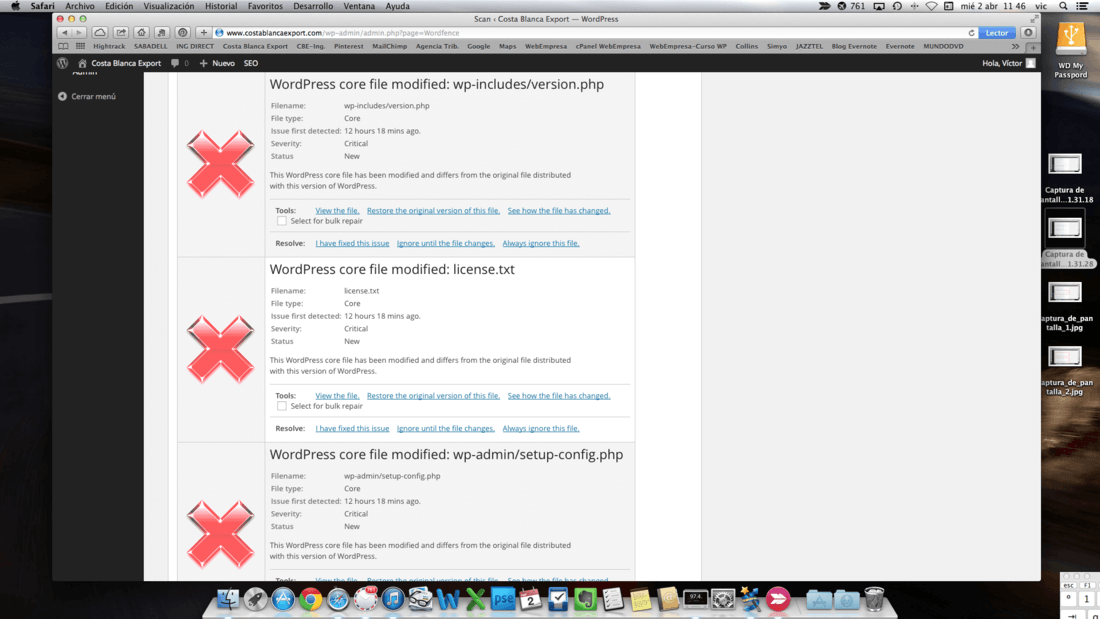Screen dimensions: 1100x619
Task: Add bookmark with the plus toolbar button
Action: 203,33
